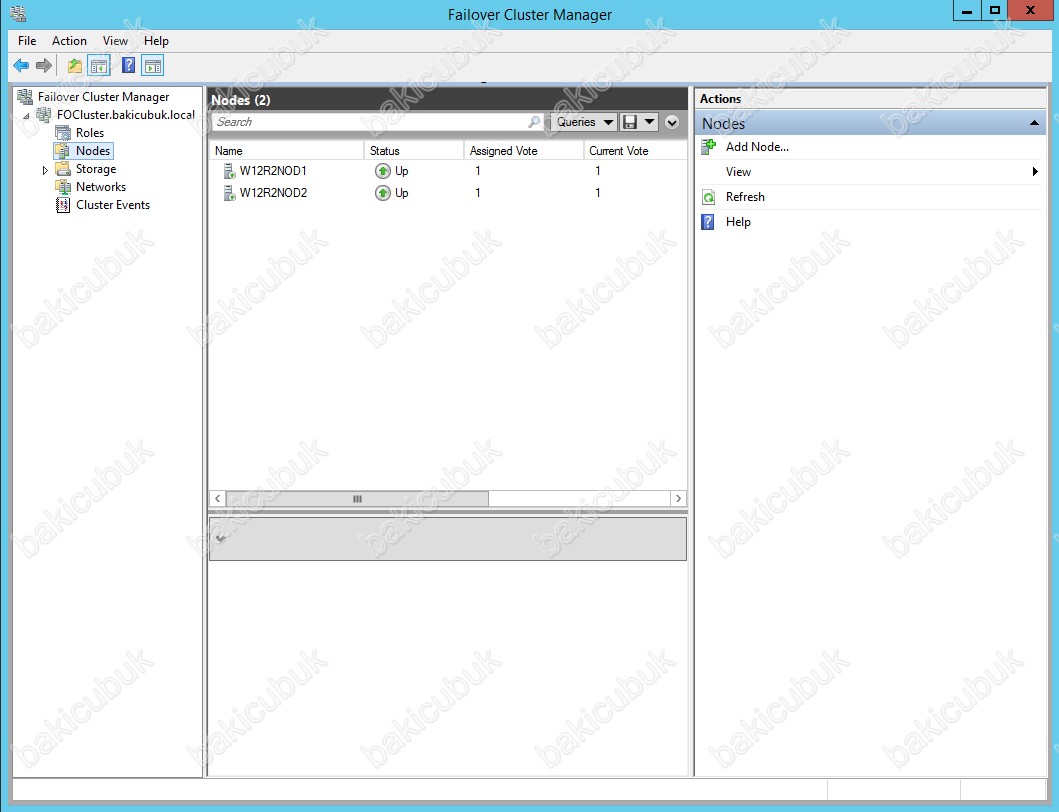Screen dimensions: 1059x812
Task: Click Refresh in Actions pane
Action: coord(745,197)
